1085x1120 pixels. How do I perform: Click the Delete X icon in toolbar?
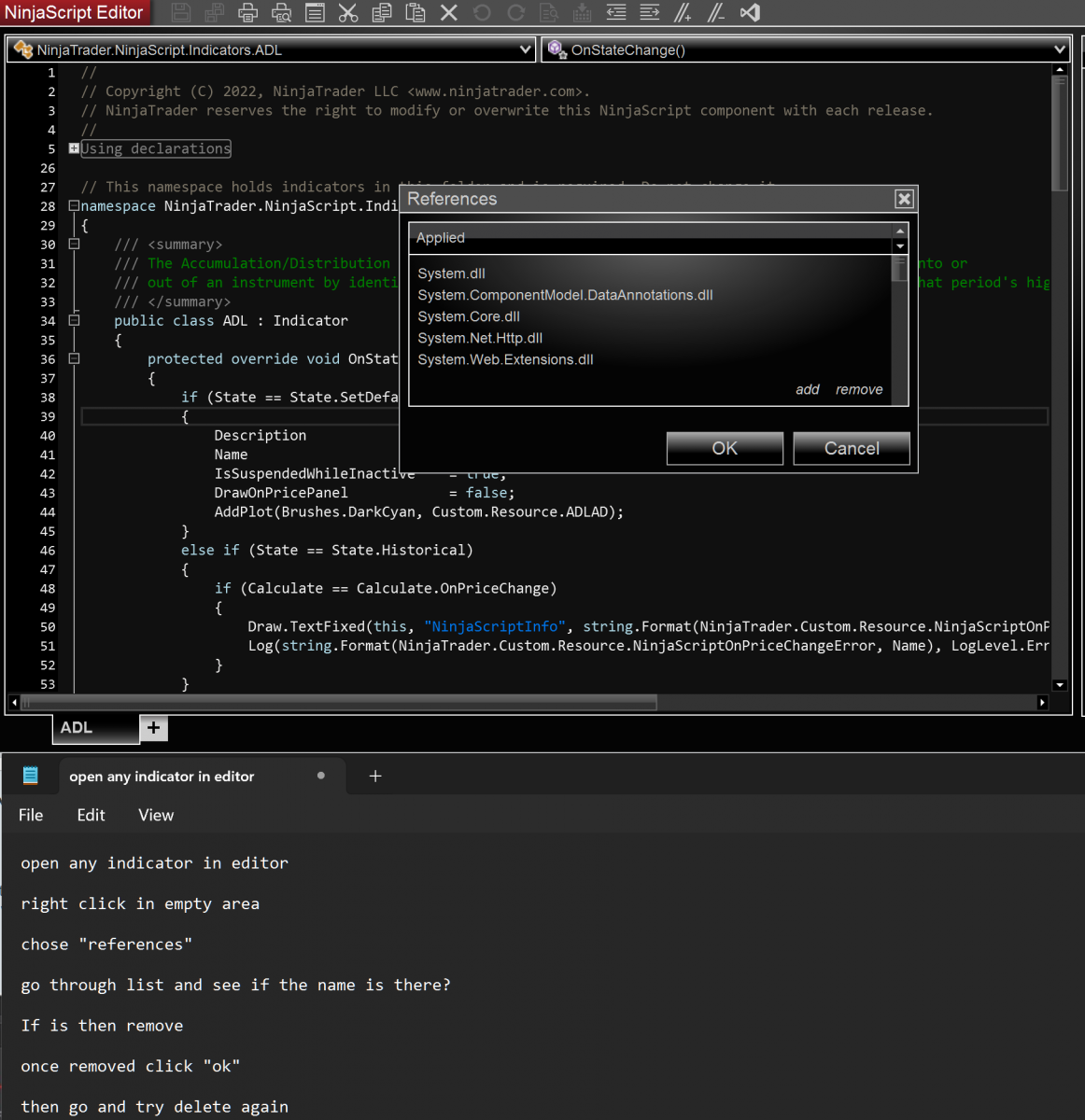point(449,13)
